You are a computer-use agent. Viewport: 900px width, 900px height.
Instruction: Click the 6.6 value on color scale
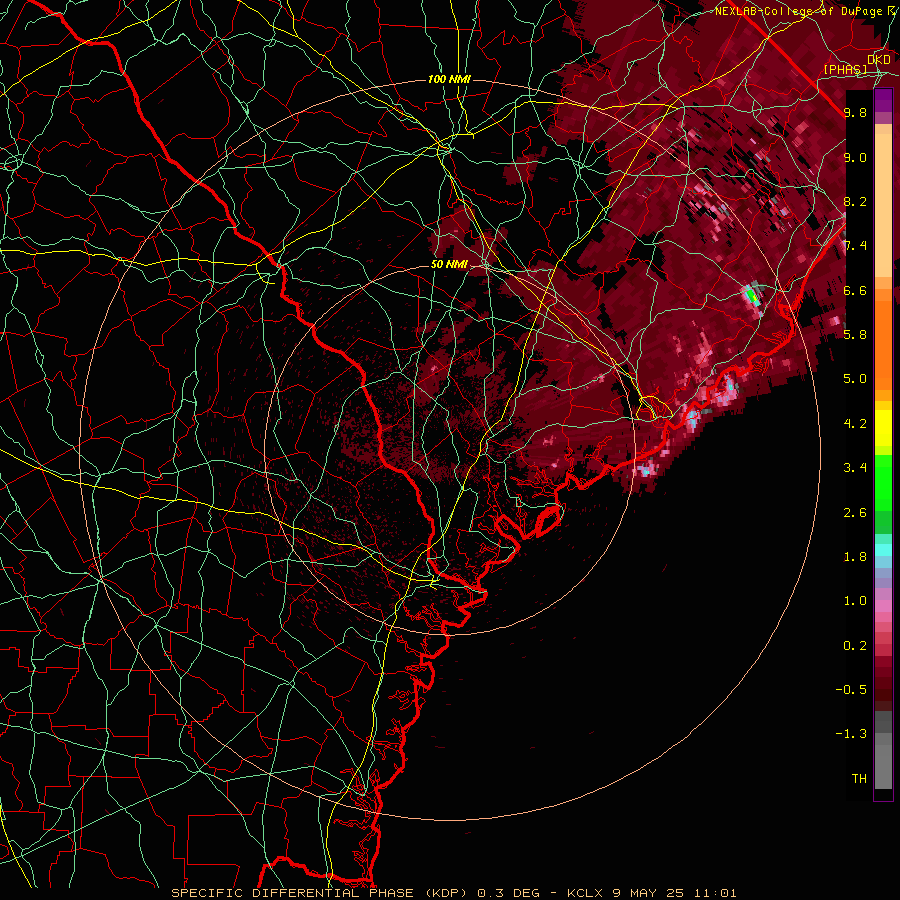(855, 290)
